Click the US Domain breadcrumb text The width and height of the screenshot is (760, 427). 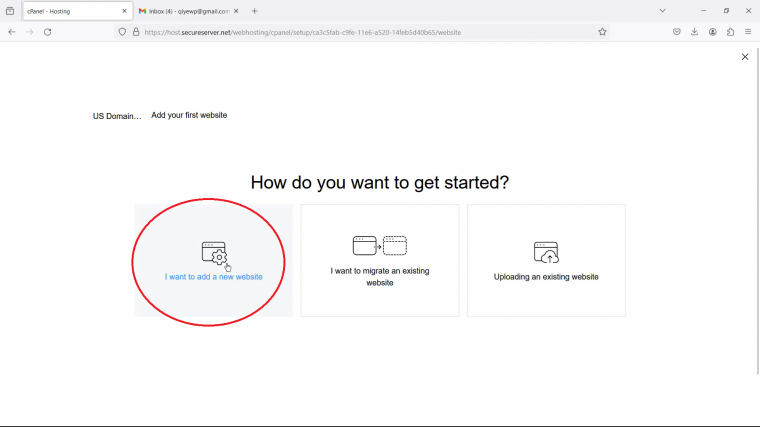coord(117,116)
